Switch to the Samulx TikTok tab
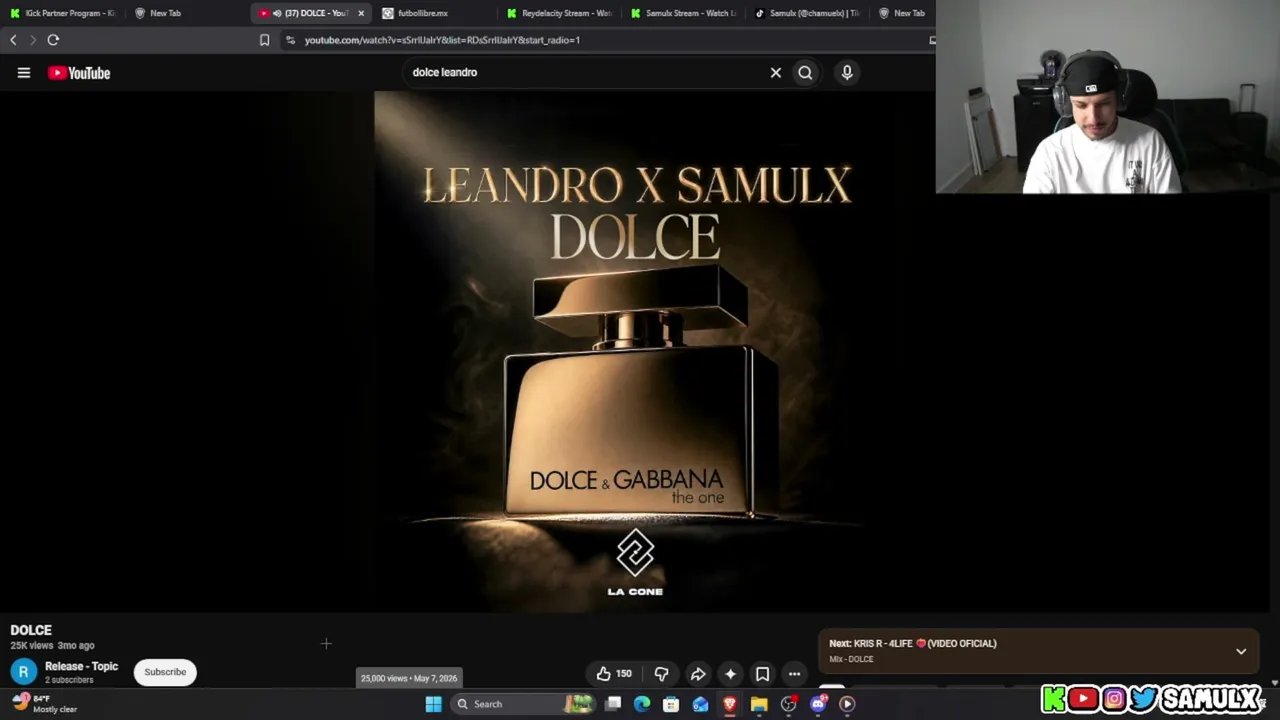 pyautogui.click(x=808, y=13)
